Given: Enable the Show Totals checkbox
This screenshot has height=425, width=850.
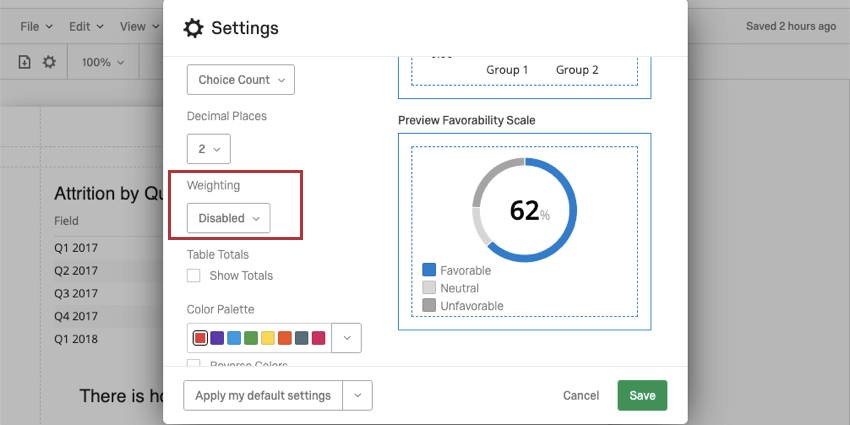Looking at the screenshot, I should pos(194,276).
